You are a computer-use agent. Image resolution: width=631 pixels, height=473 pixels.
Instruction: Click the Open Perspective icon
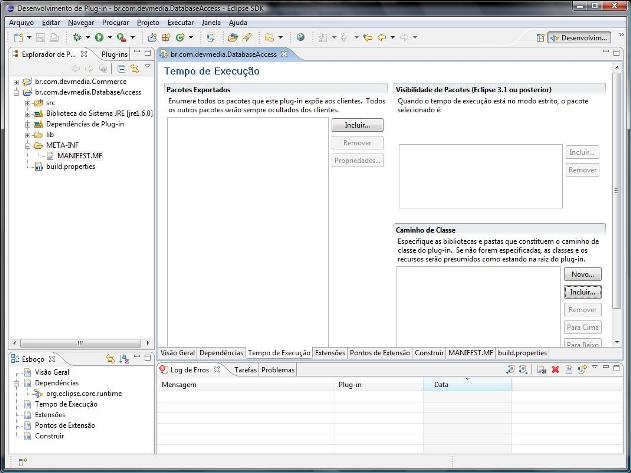click(540, 38)
